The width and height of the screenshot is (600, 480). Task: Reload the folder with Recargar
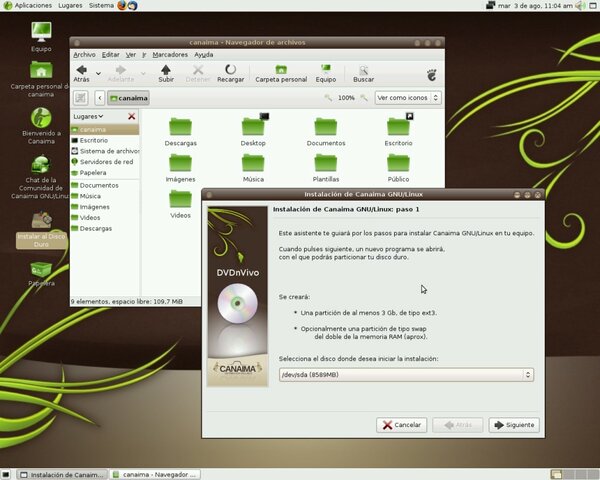[230, 73]
